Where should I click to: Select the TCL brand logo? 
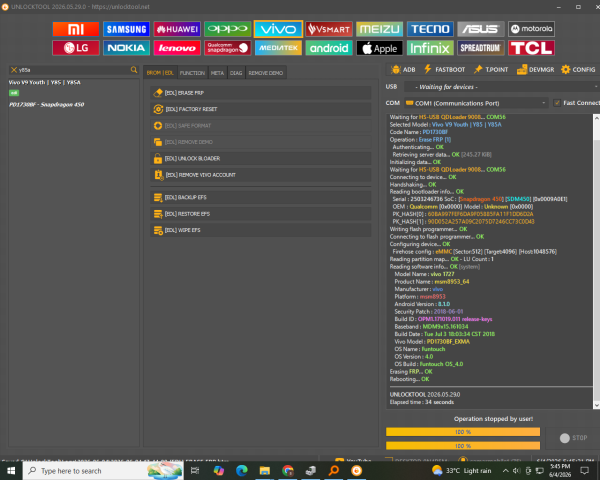click(531, 48)
